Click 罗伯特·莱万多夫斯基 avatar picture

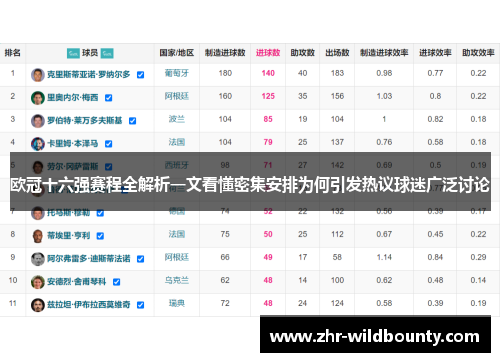point(38,121)
